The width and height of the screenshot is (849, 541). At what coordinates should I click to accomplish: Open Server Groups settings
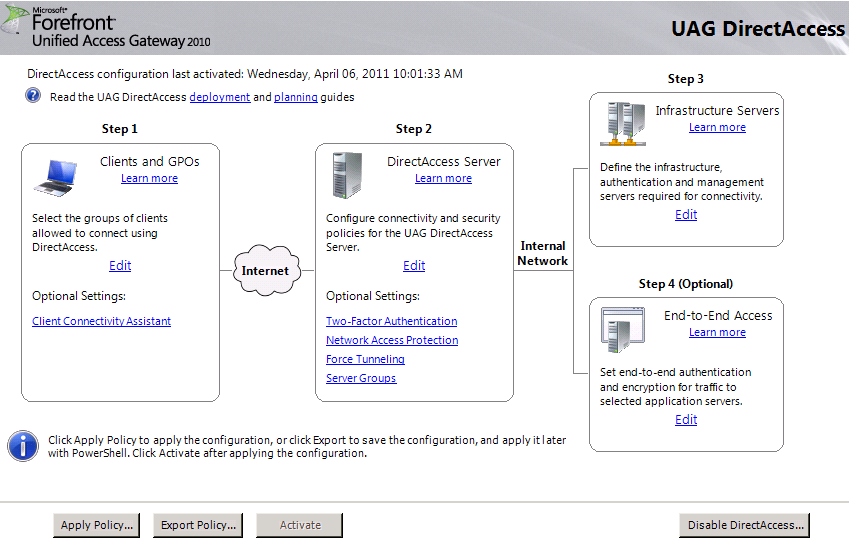pyautogui.click(x=361, y=378)
